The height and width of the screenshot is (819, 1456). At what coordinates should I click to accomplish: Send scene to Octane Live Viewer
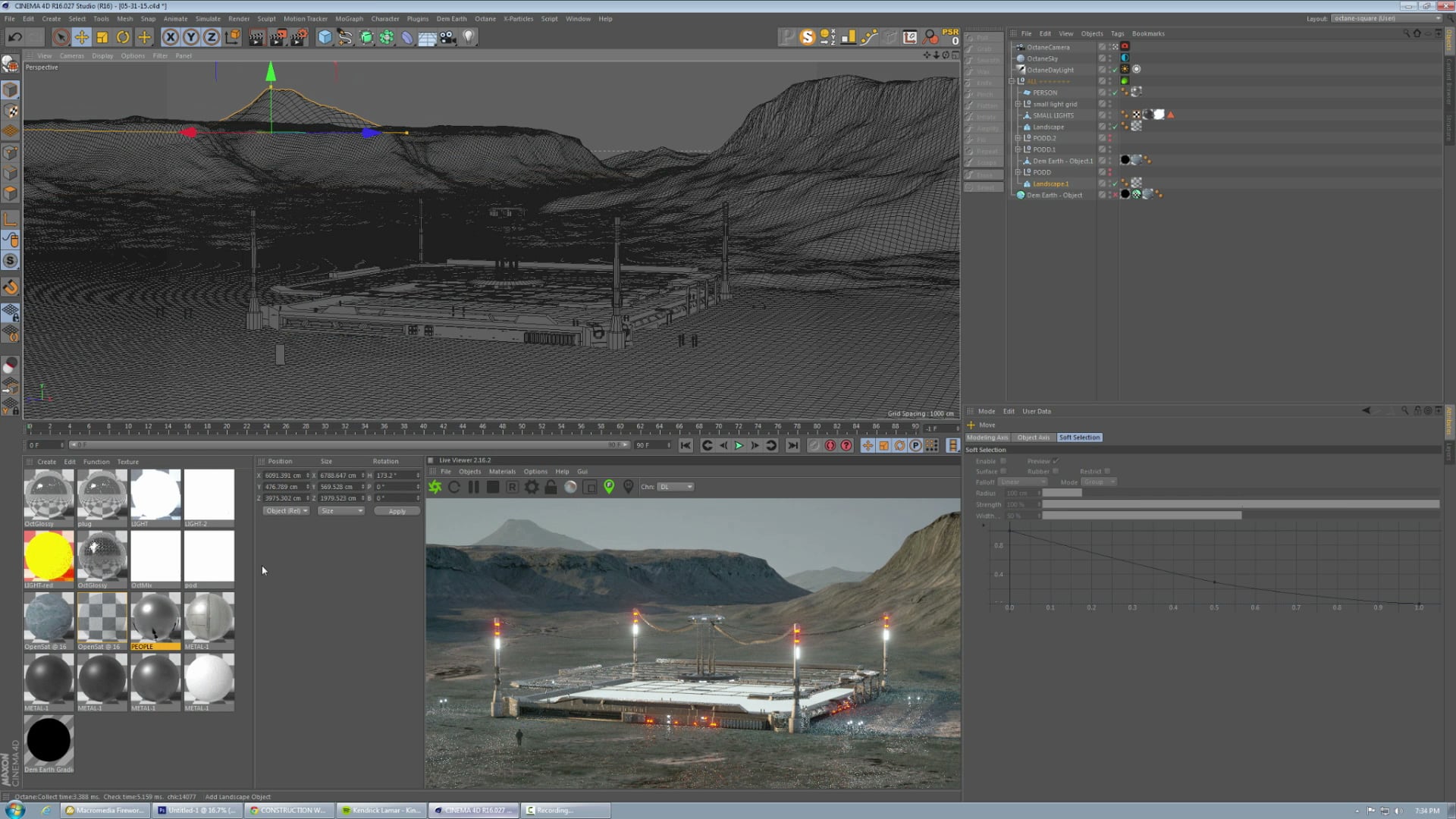(x=435, y=487)
